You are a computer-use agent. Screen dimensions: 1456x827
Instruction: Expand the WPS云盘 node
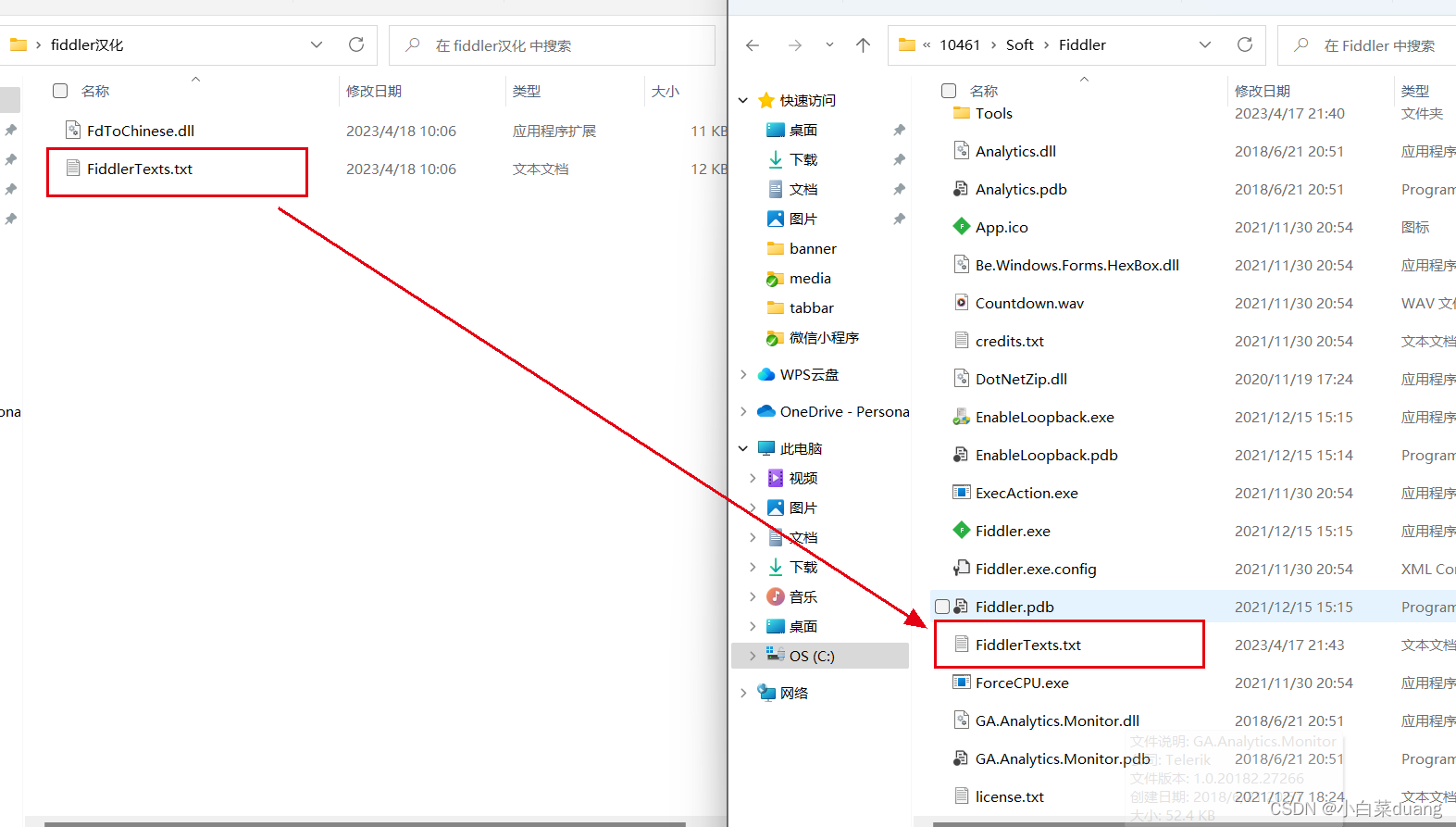(743, 374)
